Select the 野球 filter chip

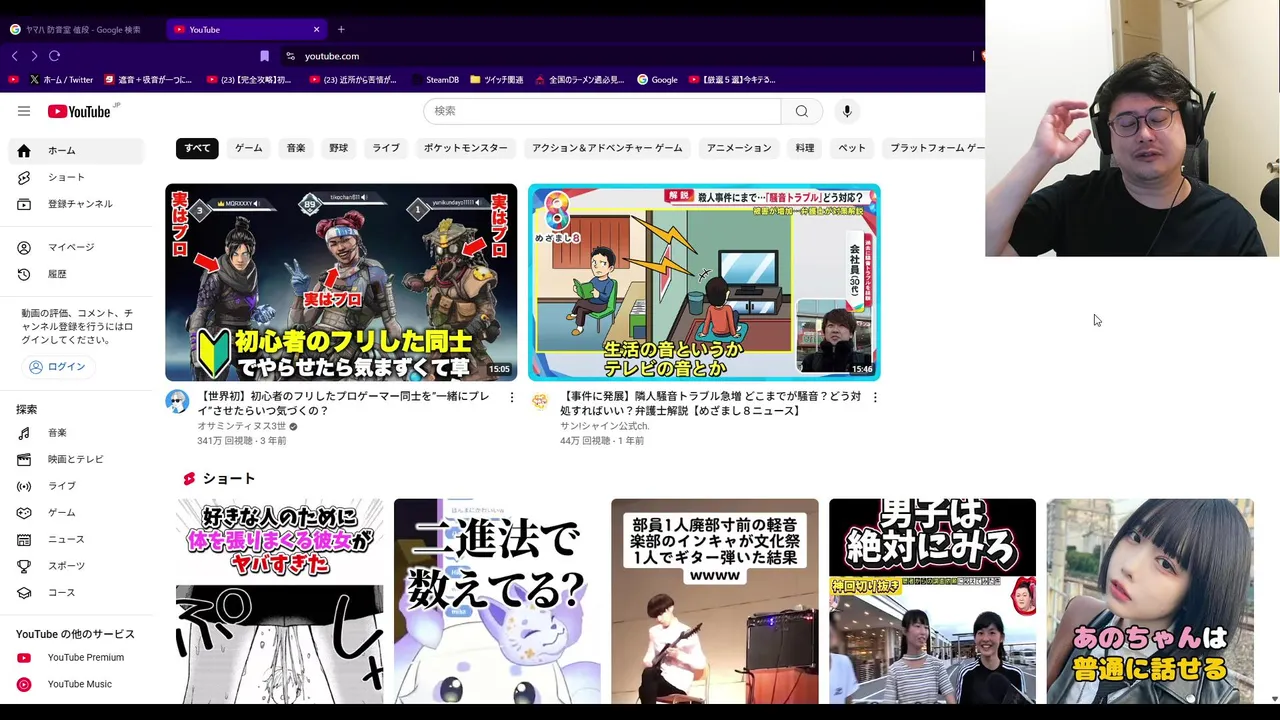click(x=339, y=148)
